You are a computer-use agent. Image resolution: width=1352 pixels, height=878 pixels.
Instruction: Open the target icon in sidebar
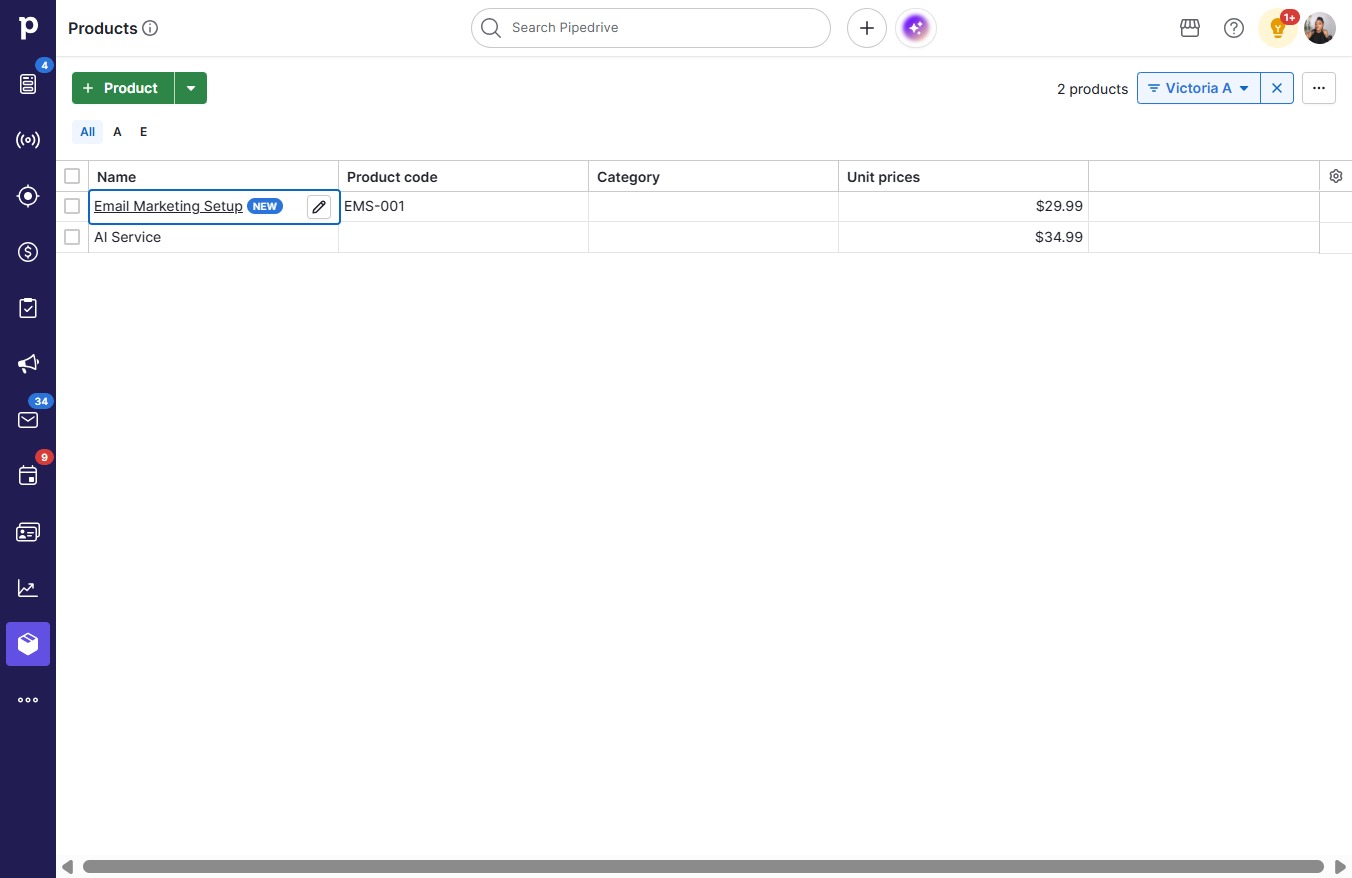[x=28, y=196]
